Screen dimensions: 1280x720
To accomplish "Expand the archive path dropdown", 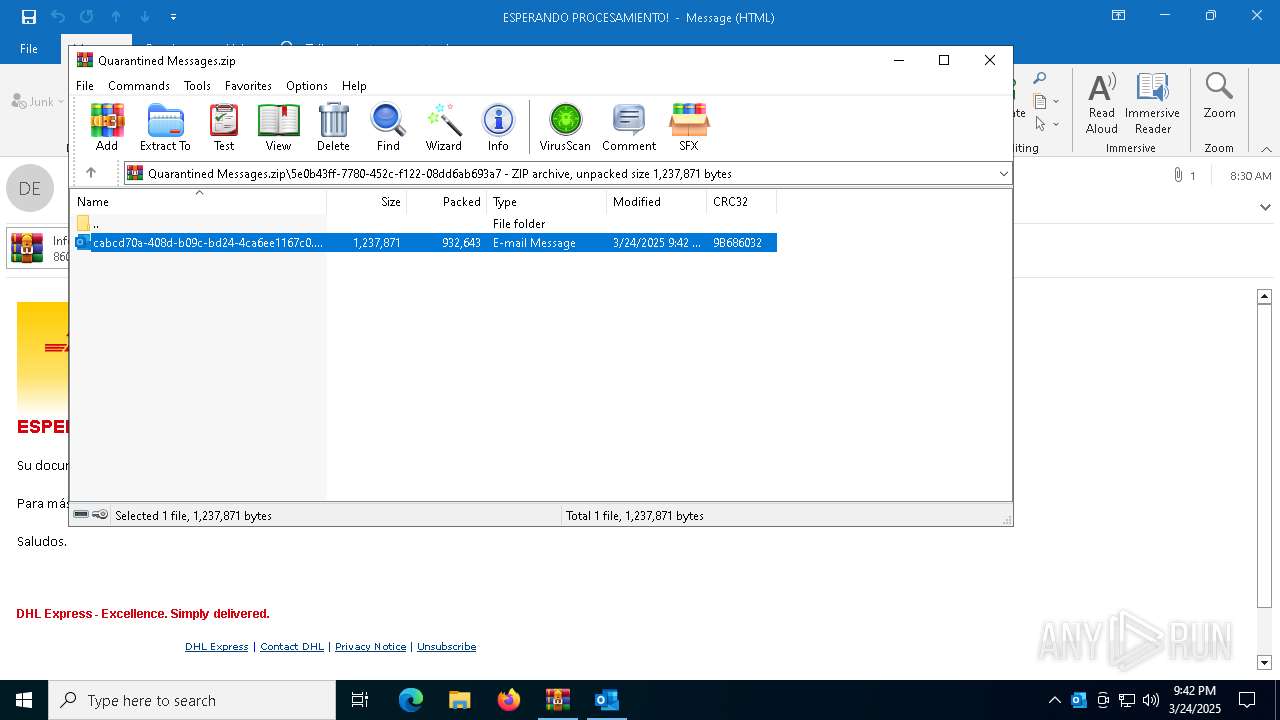I will pos(1003,174).
